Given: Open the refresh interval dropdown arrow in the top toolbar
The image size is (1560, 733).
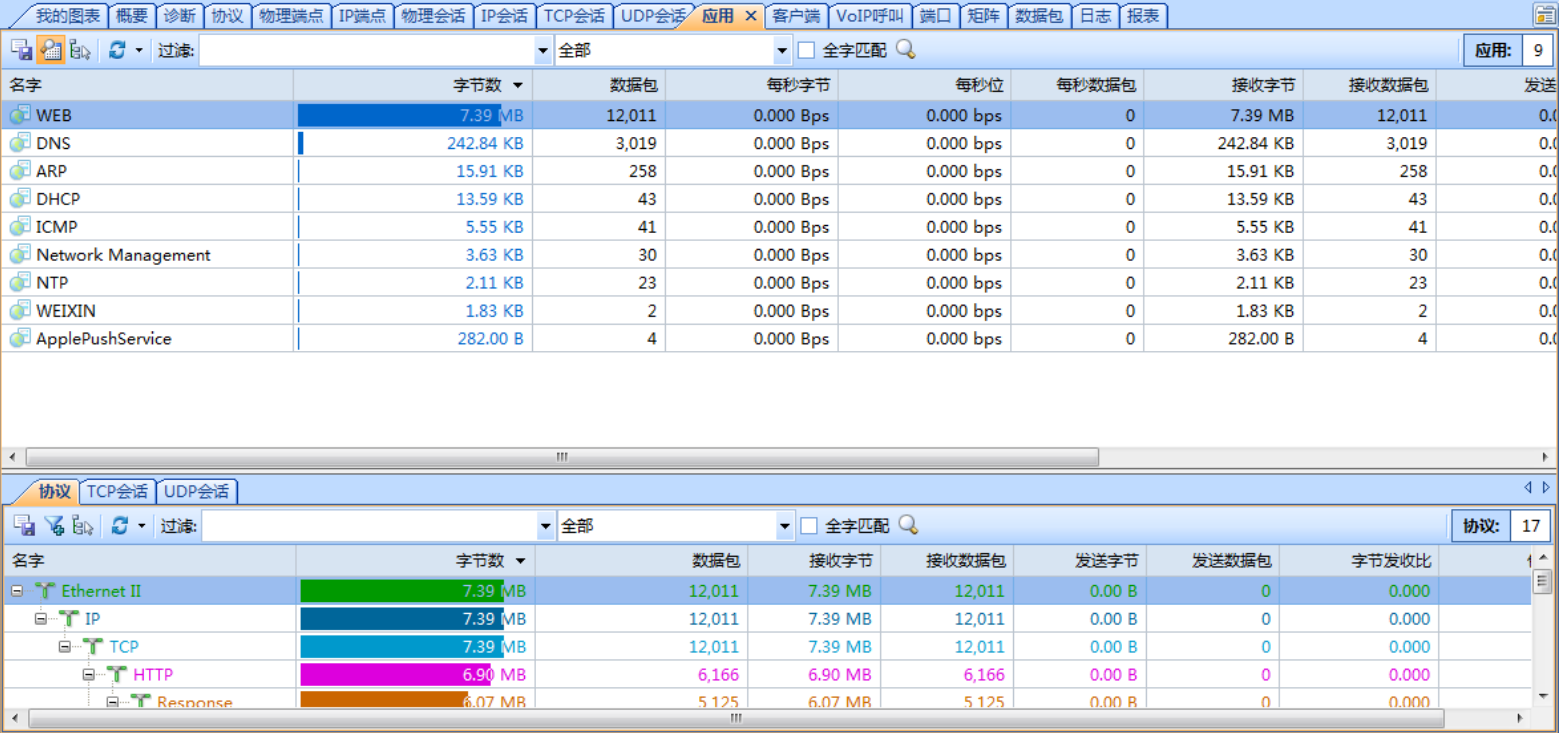Looking at the screenshot, I should (139, 50).
